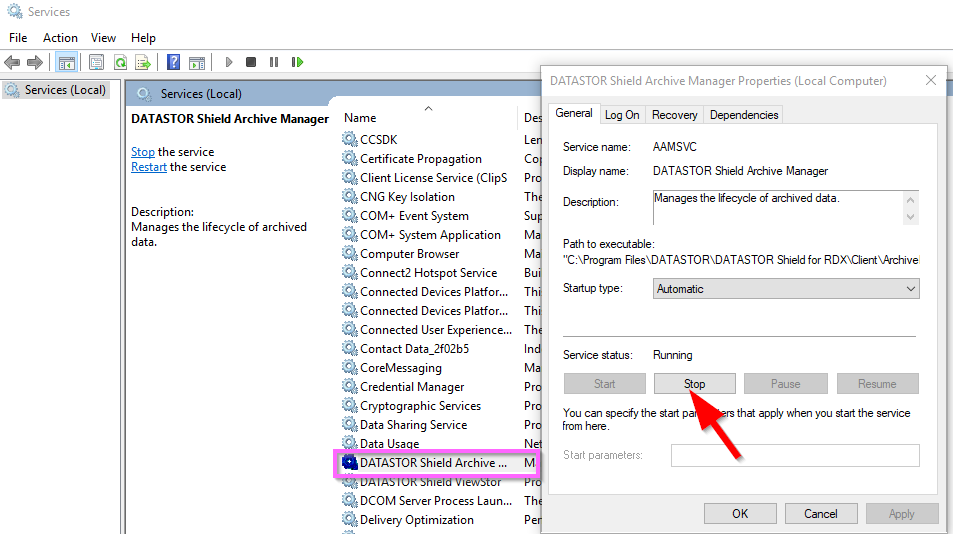Toggle the Show/Hide Console Tree icon

pyautogui.click(x=66, y=62)
